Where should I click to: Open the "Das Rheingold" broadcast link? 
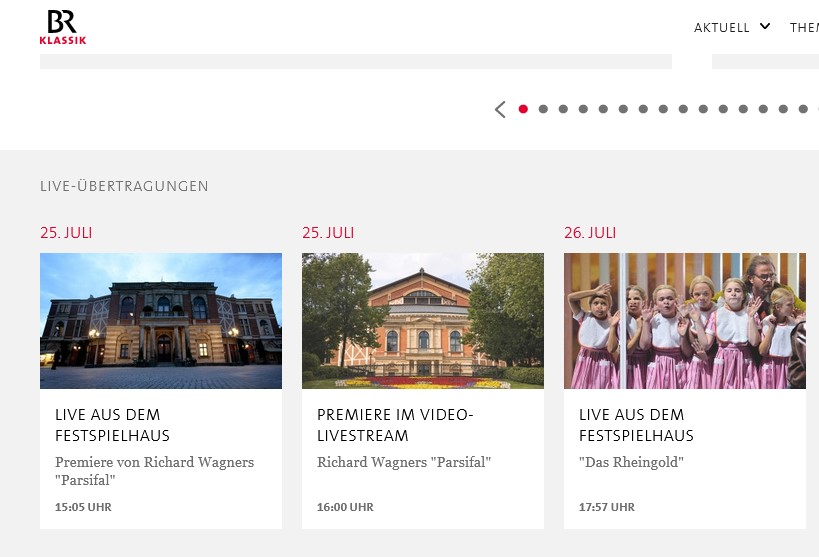[631, 462]
